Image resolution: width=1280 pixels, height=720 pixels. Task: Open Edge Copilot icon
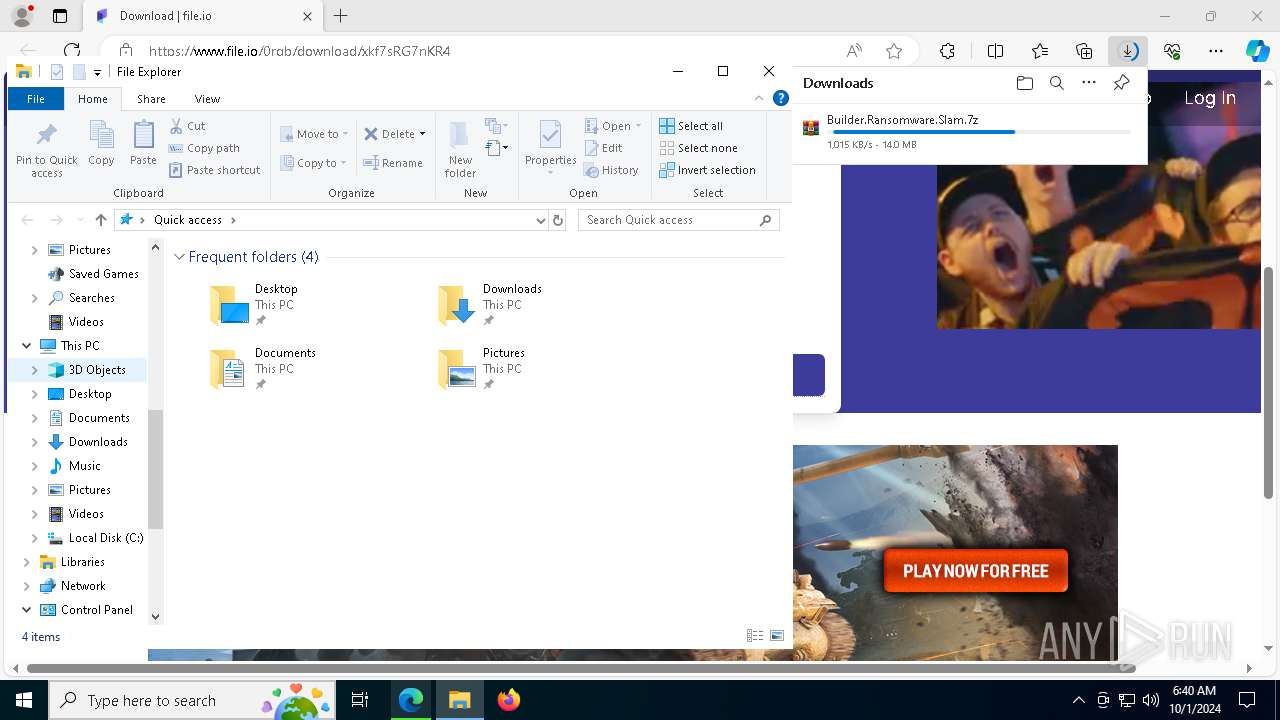[1257, 51]
